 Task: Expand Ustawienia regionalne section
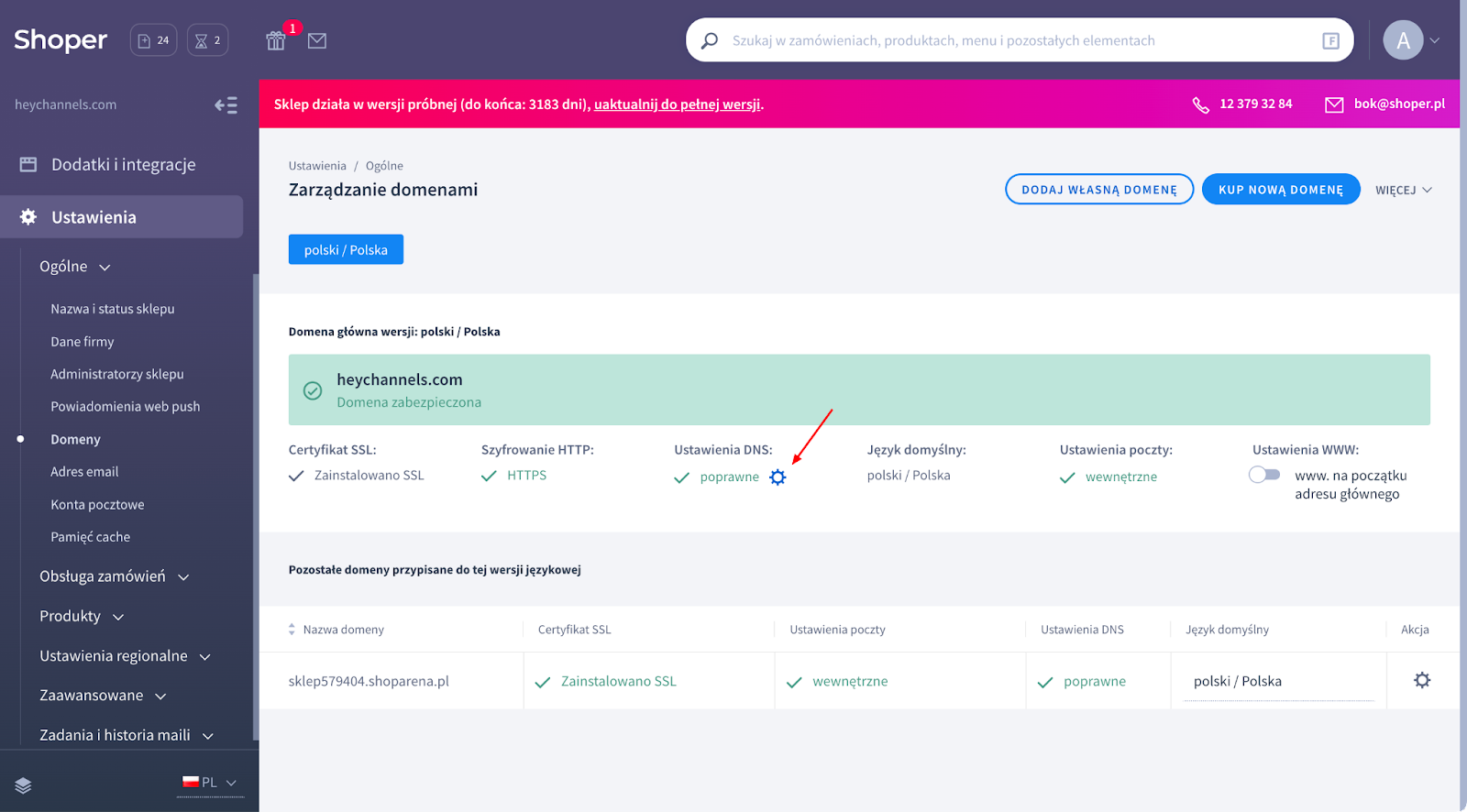126,656
